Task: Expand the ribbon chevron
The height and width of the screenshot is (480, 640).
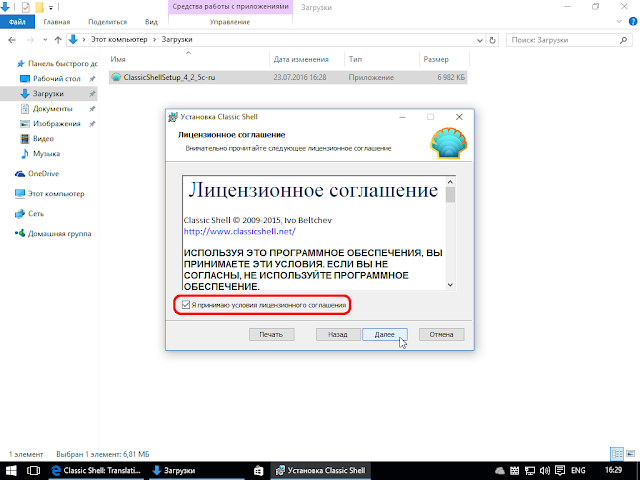Action: click(619, 22)
